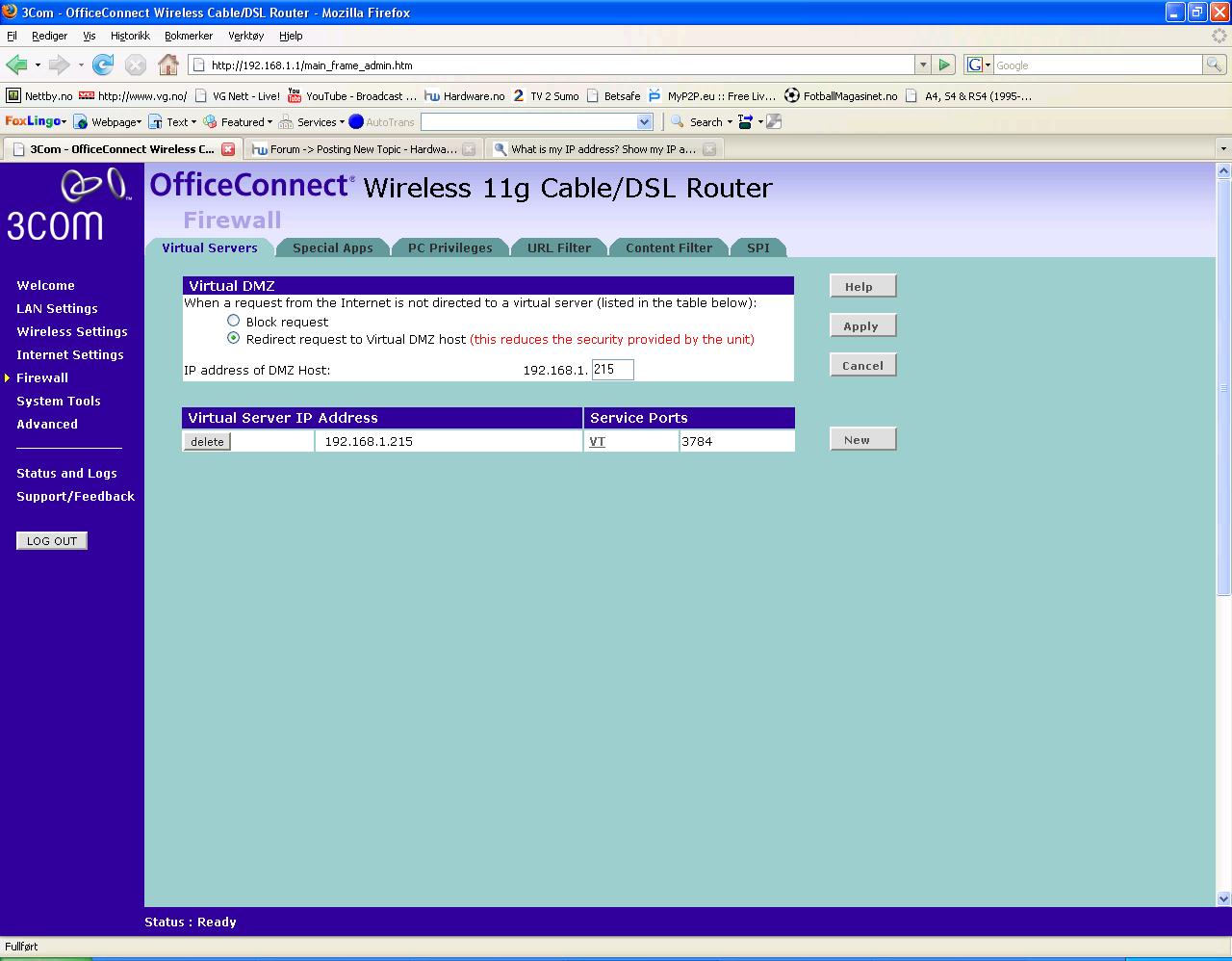Open the list-all-tabs dropdown arrow
The width and height of the screenshot is (1232, 961).
click(1223, 149)
